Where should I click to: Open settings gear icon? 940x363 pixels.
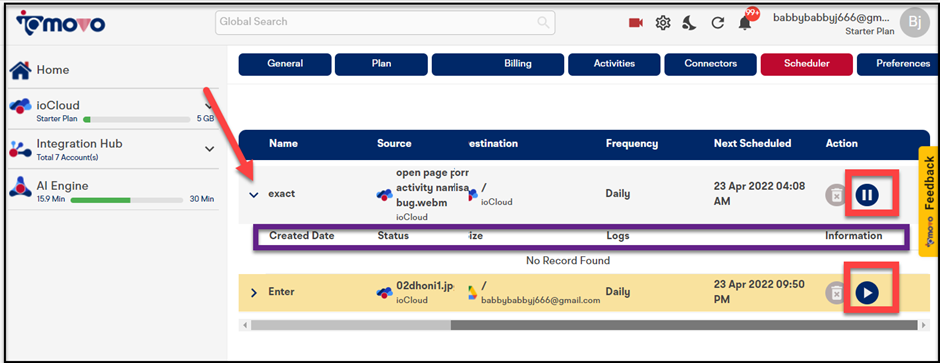click(x=662, y=23)
